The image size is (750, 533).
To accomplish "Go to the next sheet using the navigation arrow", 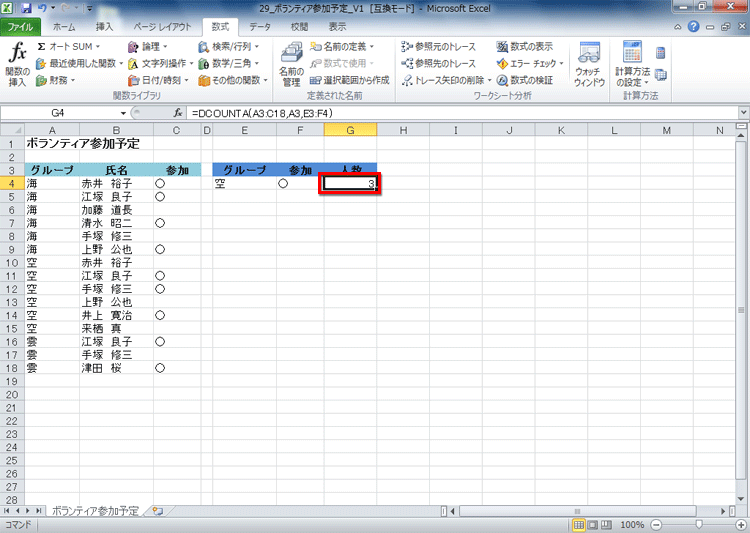I will pyautogui.click(x=28, y=511).
